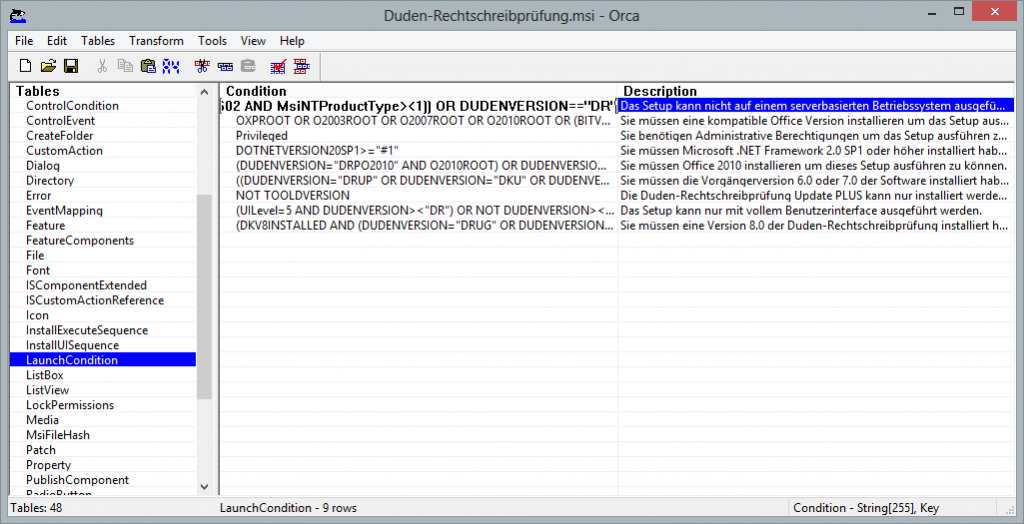Click the red table relationships toolbar icon
The image size is (1024, 524).
pos(301,66)
